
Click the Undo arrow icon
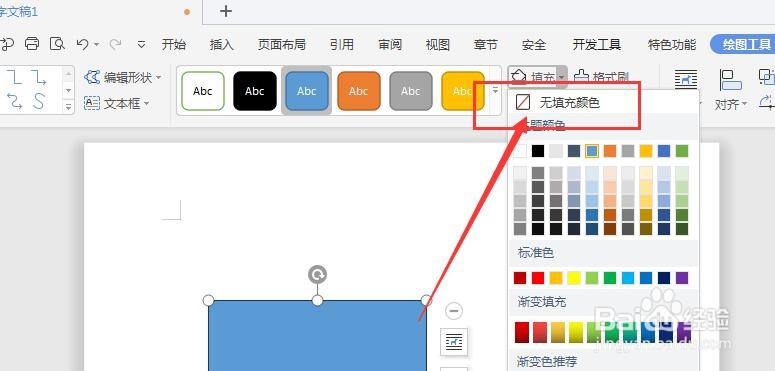point(83,44)
